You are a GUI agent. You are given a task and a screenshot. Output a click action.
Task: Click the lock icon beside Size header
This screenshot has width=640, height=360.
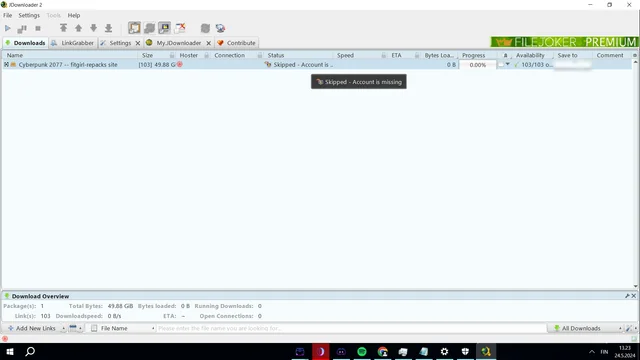coord(172,55)
